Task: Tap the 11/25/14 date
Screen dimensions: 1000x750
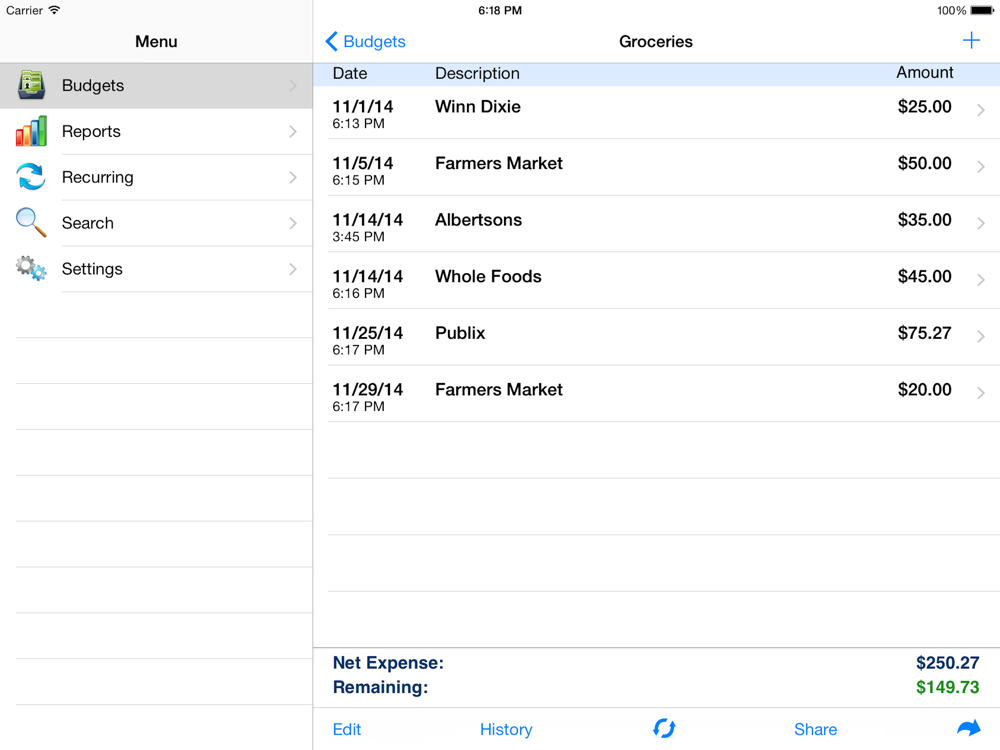Action: pyautogui.click(x=367, y=333)
